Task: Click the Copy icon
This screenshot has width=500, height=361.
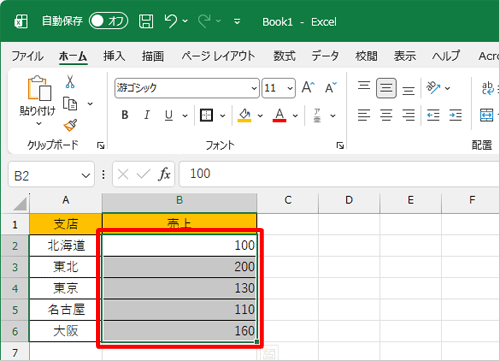Action: click(x=70, y=104)
